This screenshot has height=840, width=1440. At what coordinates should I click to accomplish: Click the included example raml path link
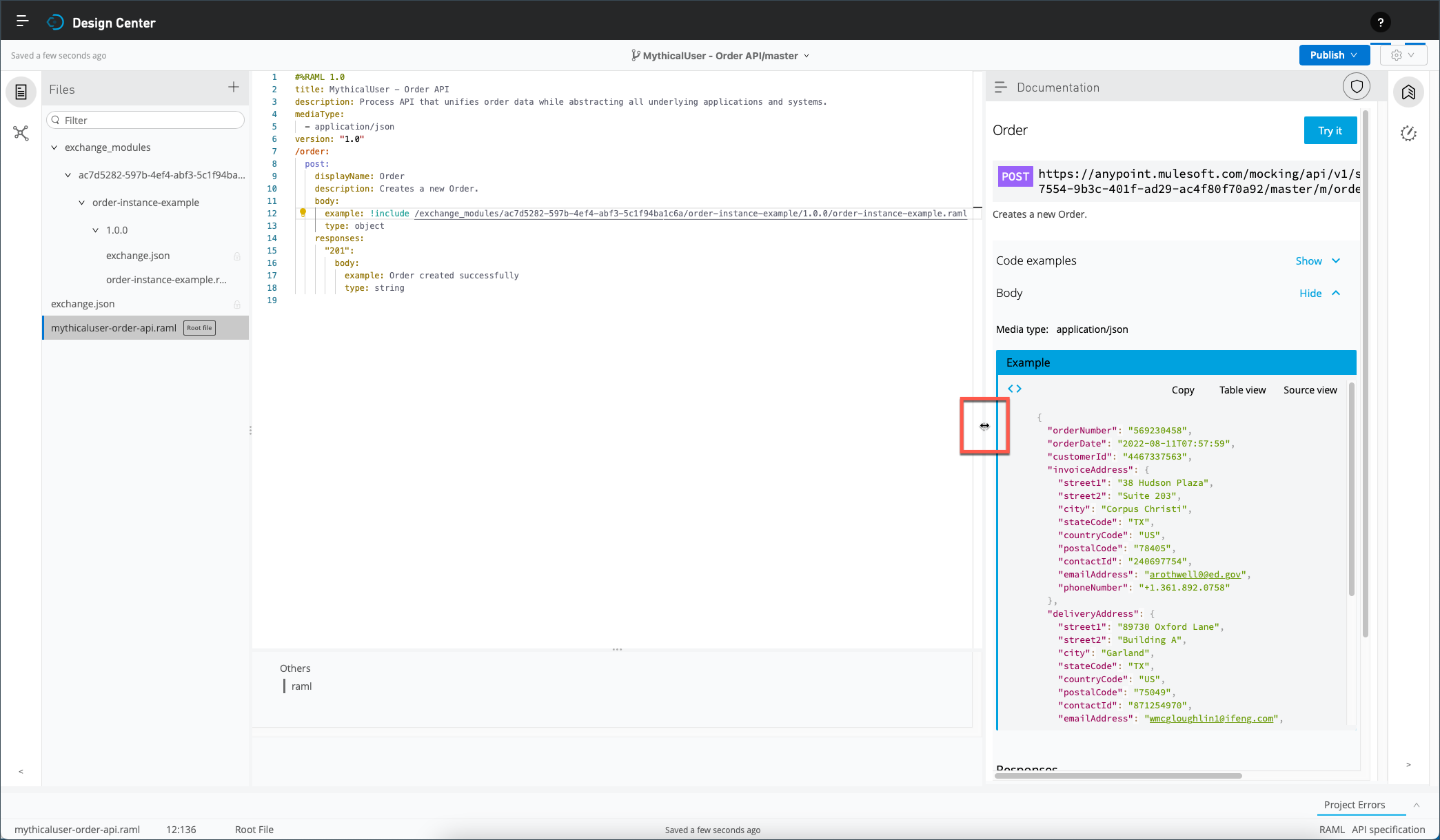pos(691,214)
